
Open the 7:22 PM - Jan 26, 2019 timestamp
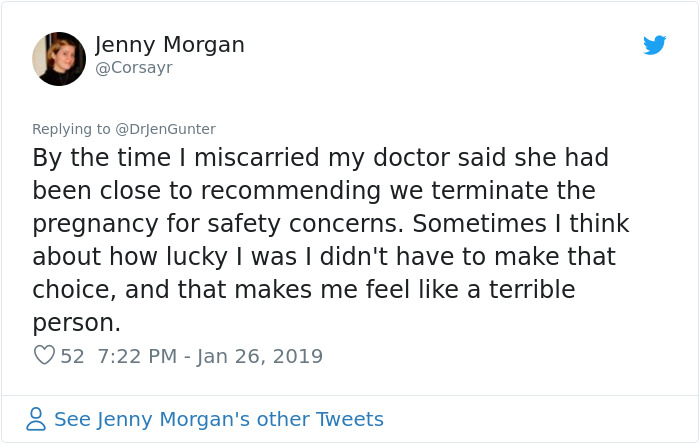coord(210,356)
